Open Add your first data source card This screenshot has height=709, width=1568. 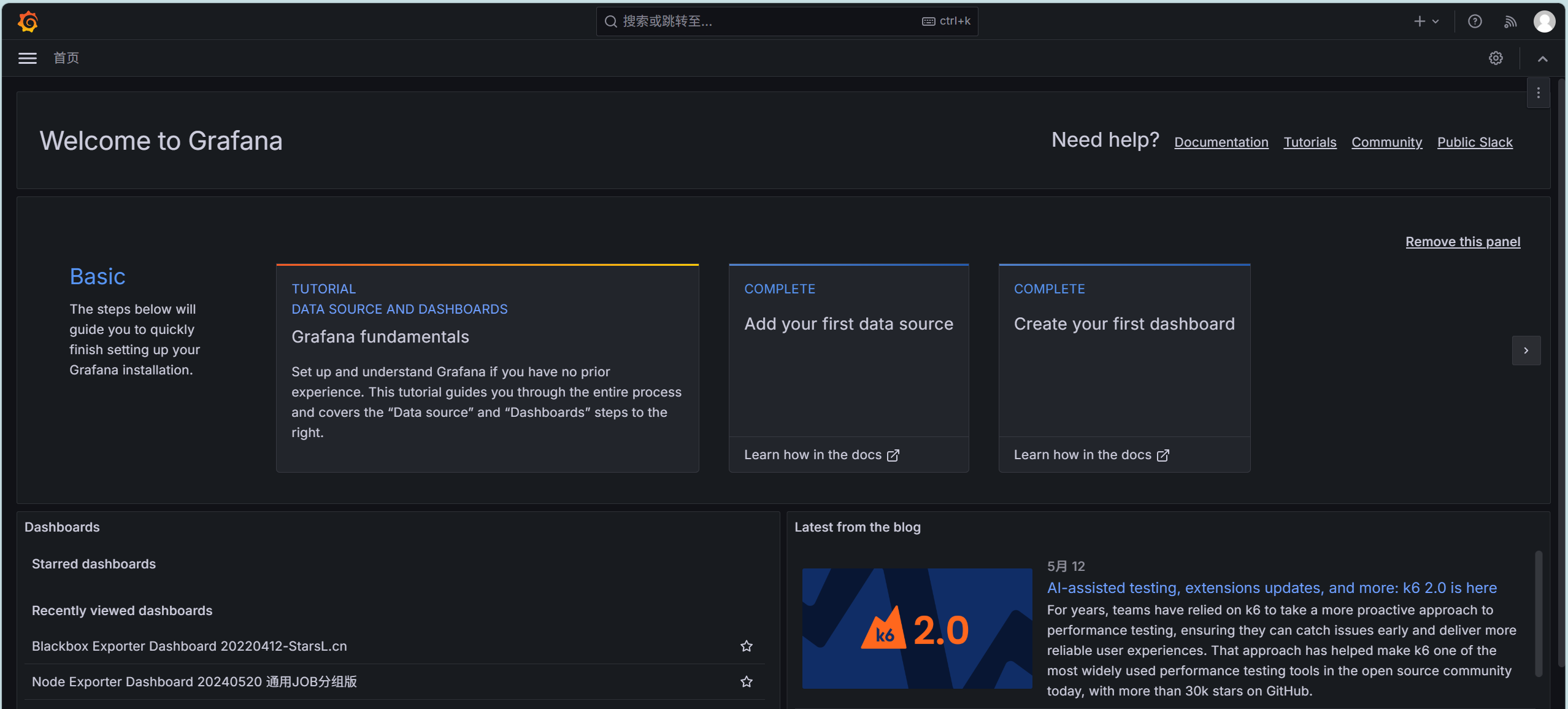coord(848,368)
